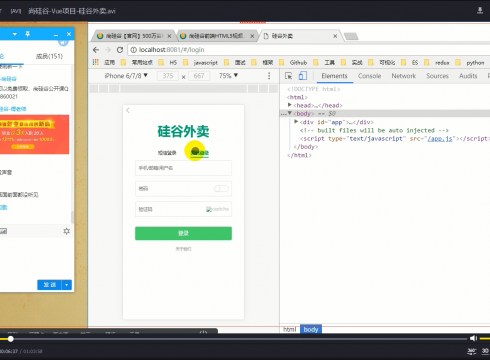The image size is (490, 360).
Task: Click the image icon in chat toolbar
Action: tap(3, 231)
